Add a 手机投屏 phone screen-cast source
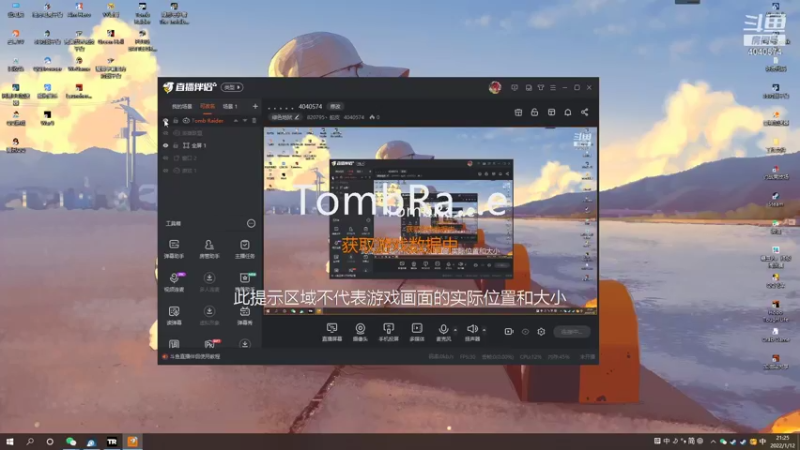 (388, 332)
